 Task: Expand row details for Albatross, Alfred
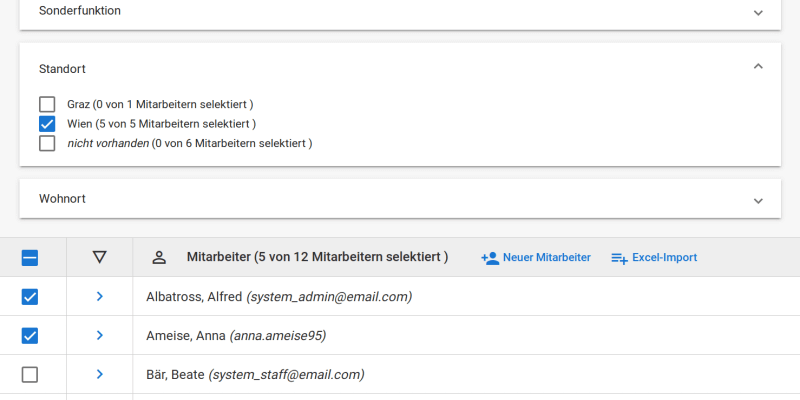click(x=99, y=296)
